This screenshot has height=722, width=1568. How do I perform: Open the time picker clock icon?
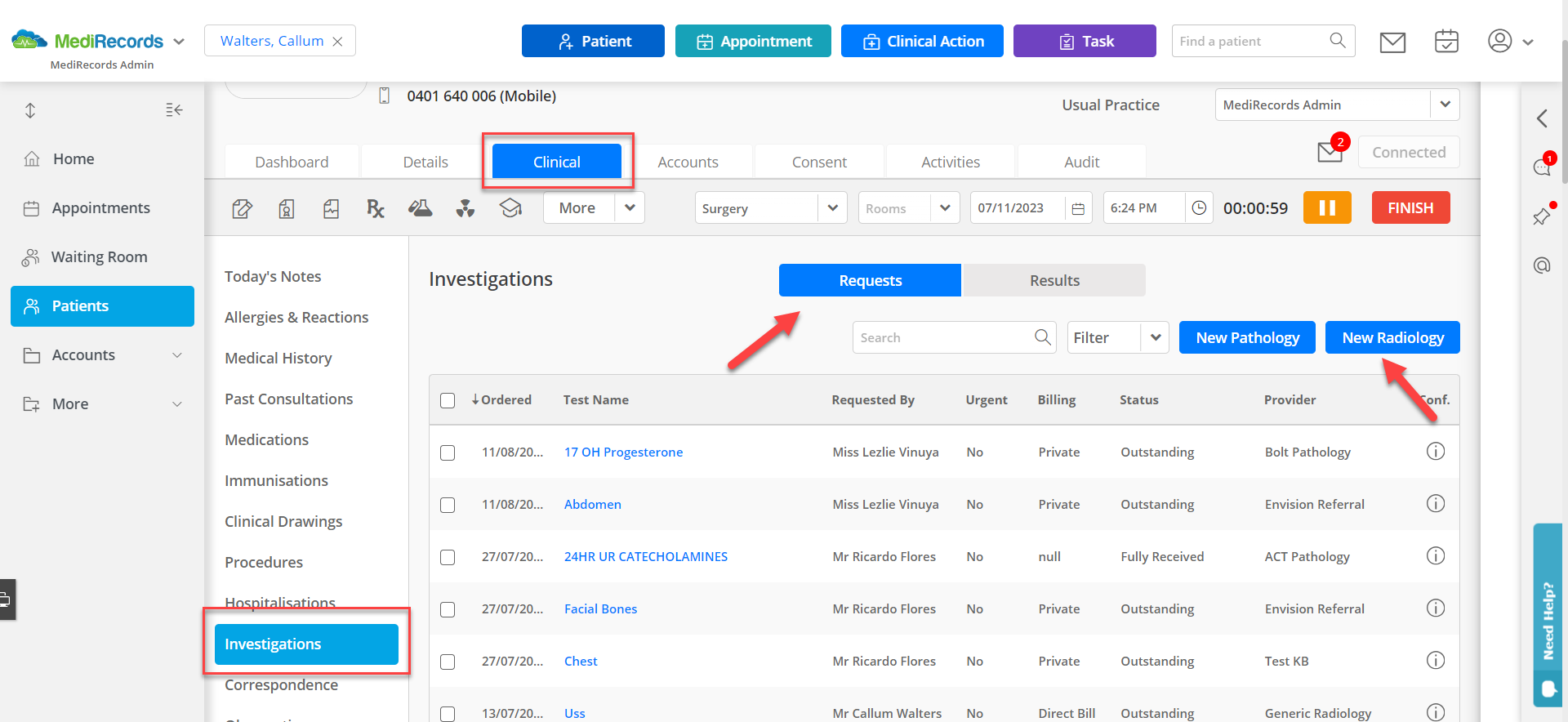pyautogui.click(x=1199, y=207)
